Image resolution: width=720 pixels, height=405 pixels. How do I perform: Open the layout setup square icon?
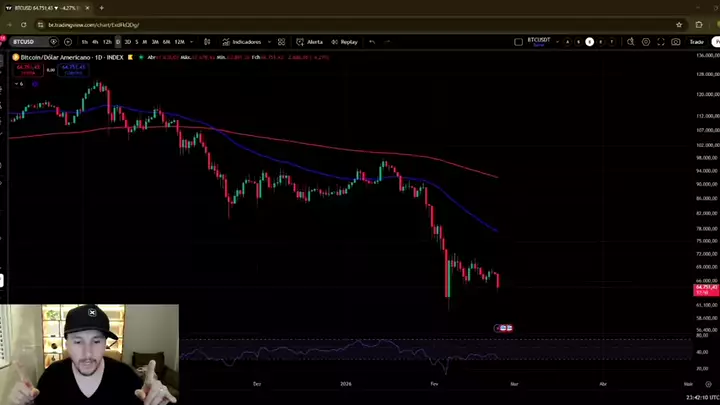coord(518,42)
